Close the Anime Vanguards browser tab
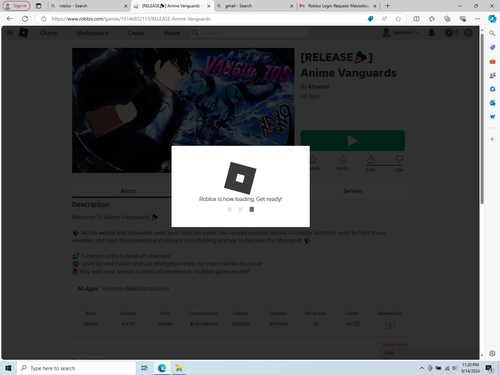Image resolution: width=500 pixels, height=375 pixels. [209, 6]
